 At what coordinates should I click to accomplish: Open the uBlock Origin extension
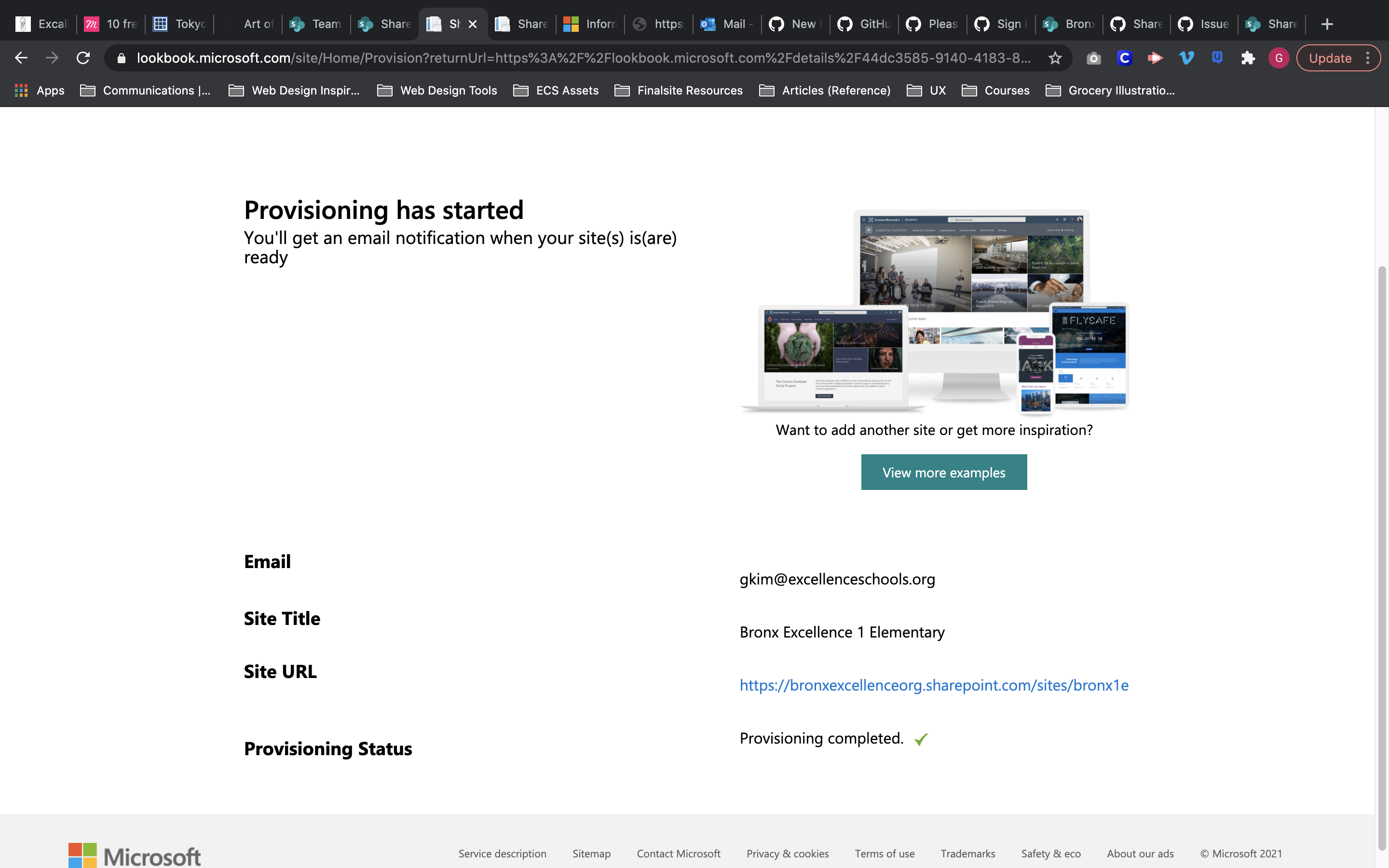point(1217,57)
